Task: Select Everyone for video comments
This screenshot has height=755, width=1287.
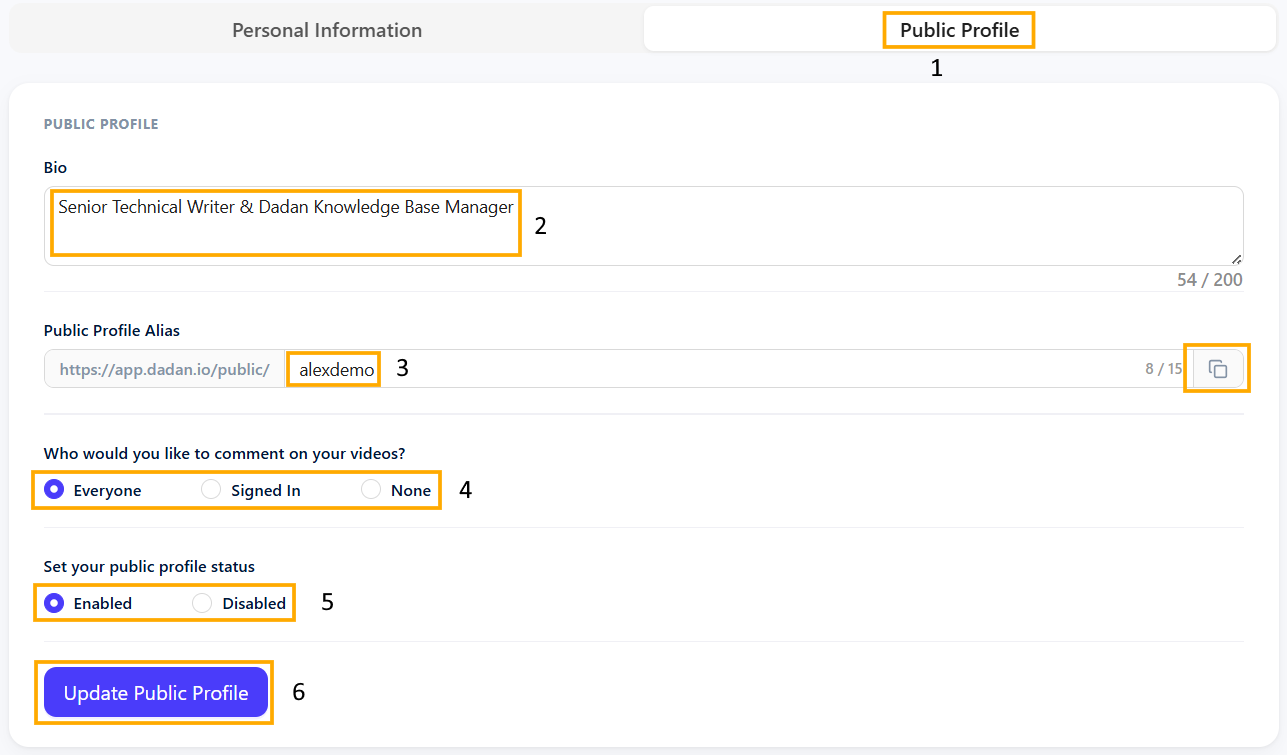Action: point(55,490)
